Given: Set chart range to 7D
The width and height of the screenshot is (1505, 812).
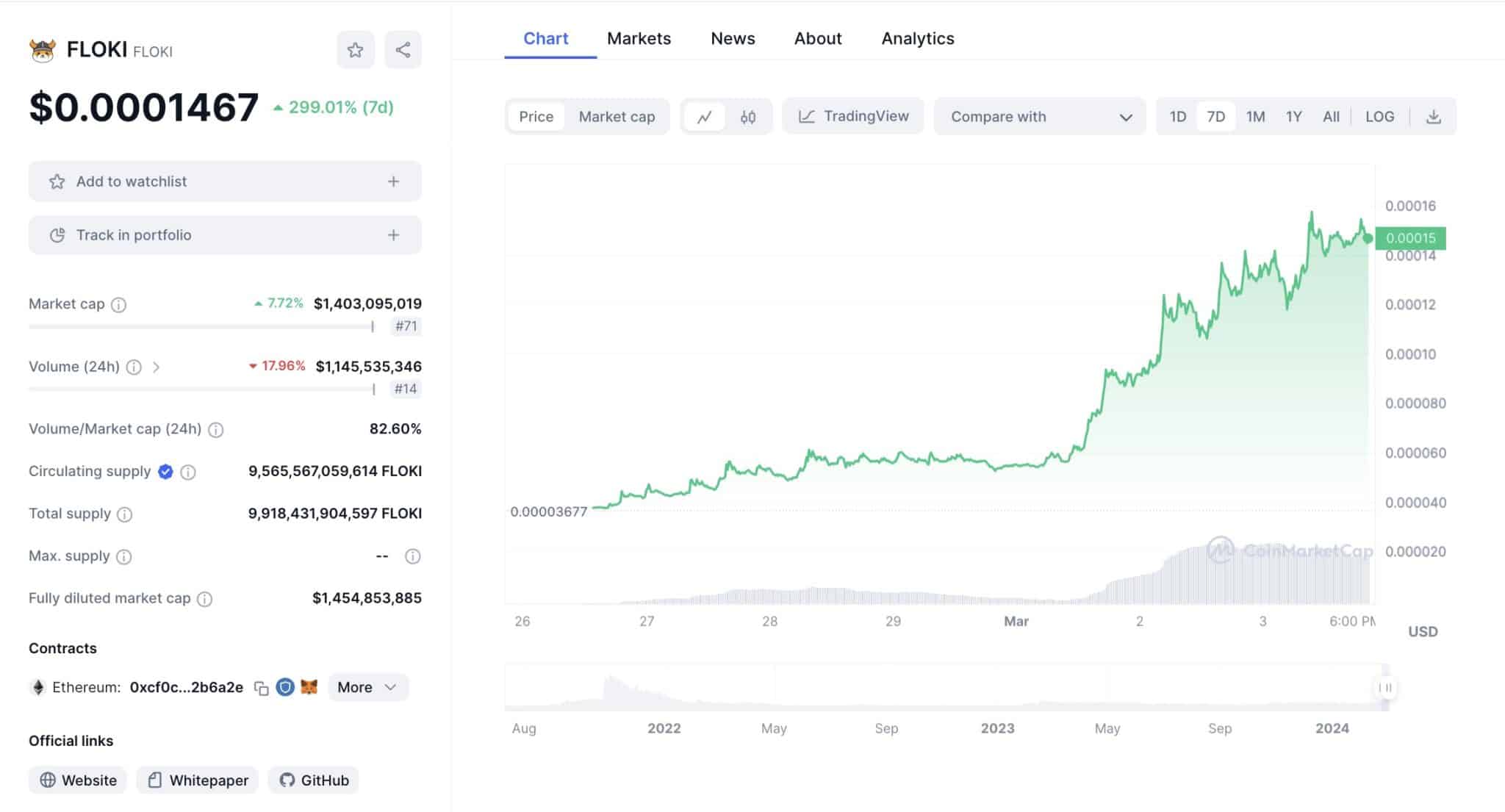Looking at the screenshot, I should [1216, 117].
